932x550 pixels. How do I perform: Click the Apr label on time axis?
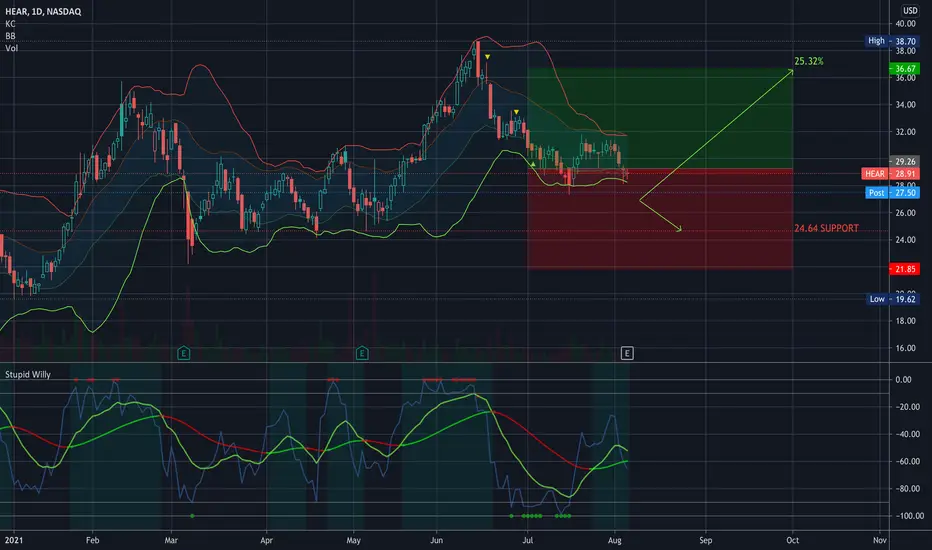click(x=266, y=540)
